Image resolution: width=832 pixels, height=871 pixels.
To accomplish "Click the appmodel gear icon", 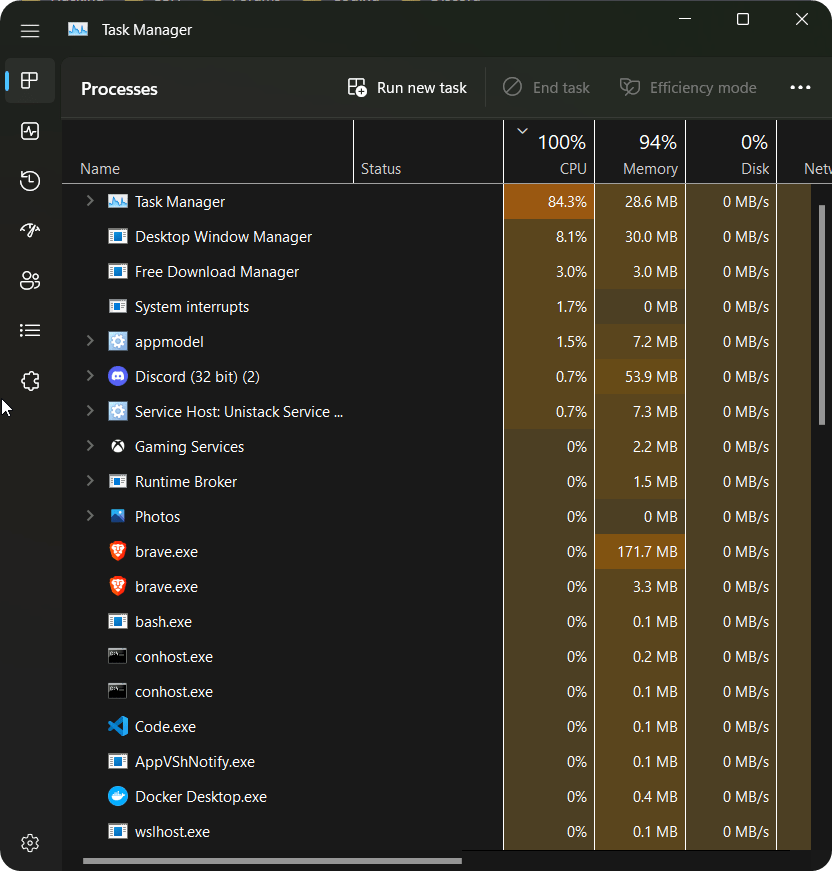I will [x=118, y=342].
